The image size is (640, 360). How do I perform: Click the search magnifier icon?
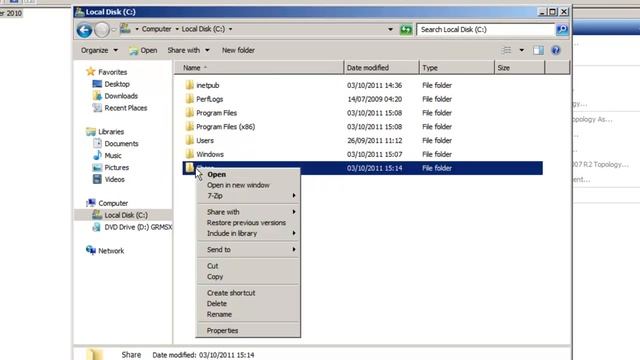[x=562, y=29]
